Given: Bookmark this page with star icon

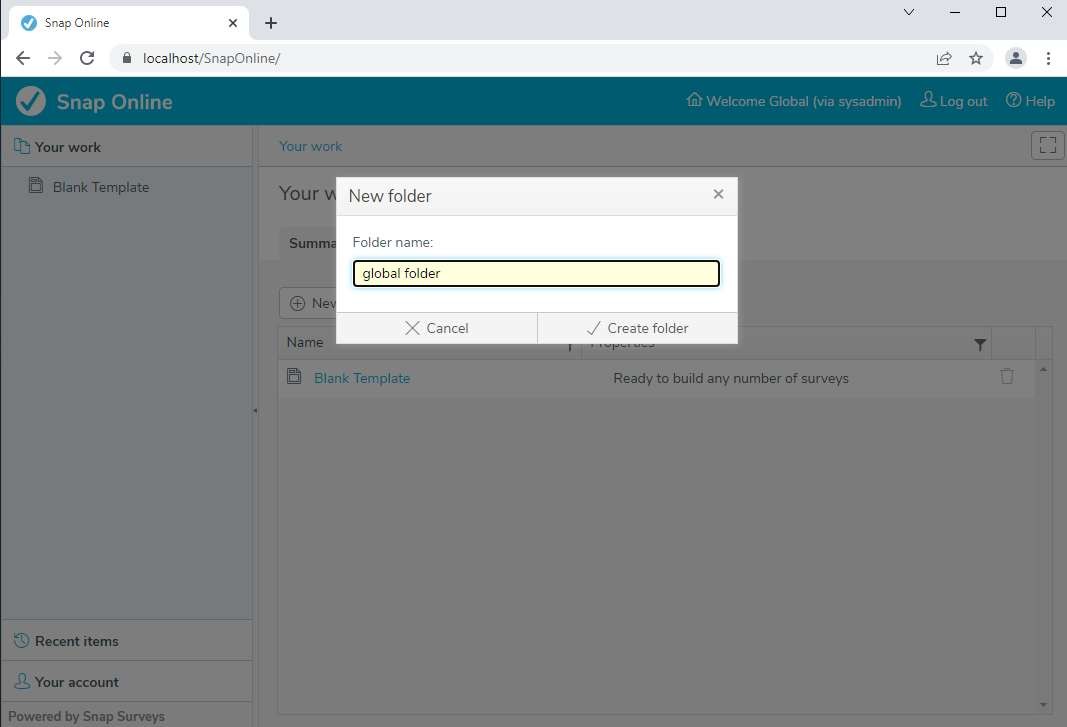Looking at the screenshot, I should tap(976, 58).
